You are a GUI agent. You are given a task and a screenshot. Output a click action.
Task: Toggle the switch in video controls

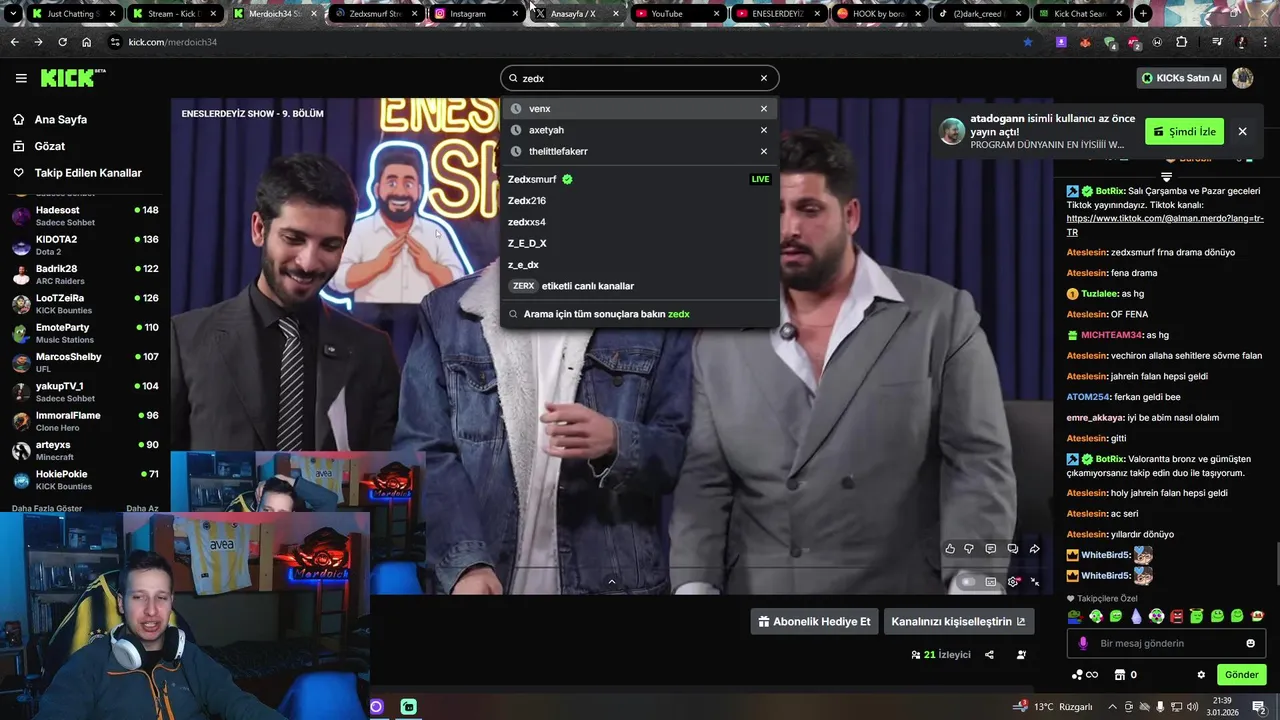[967, 582]
